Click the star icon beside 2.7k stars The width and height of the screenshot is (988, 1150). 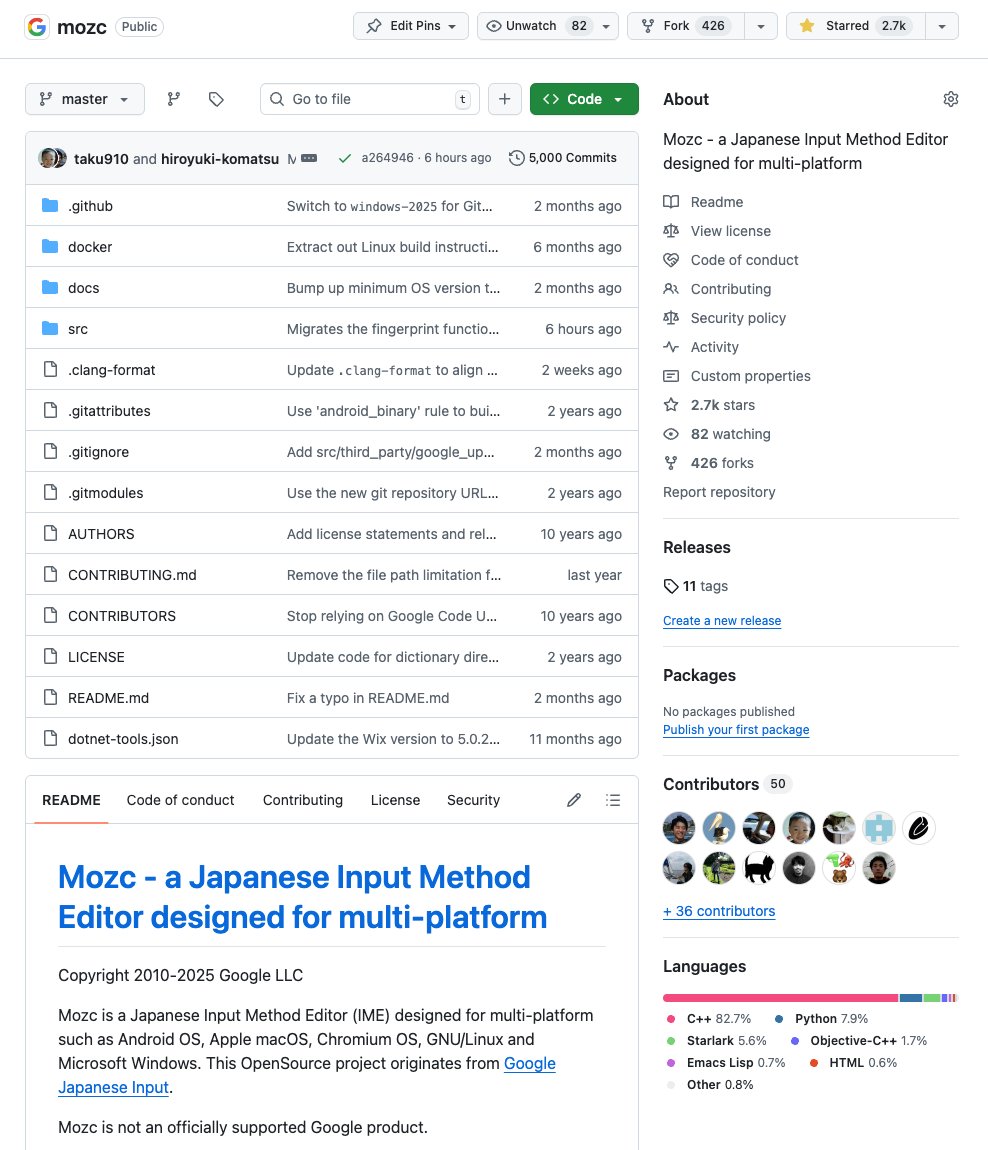(x=671, y=405)
